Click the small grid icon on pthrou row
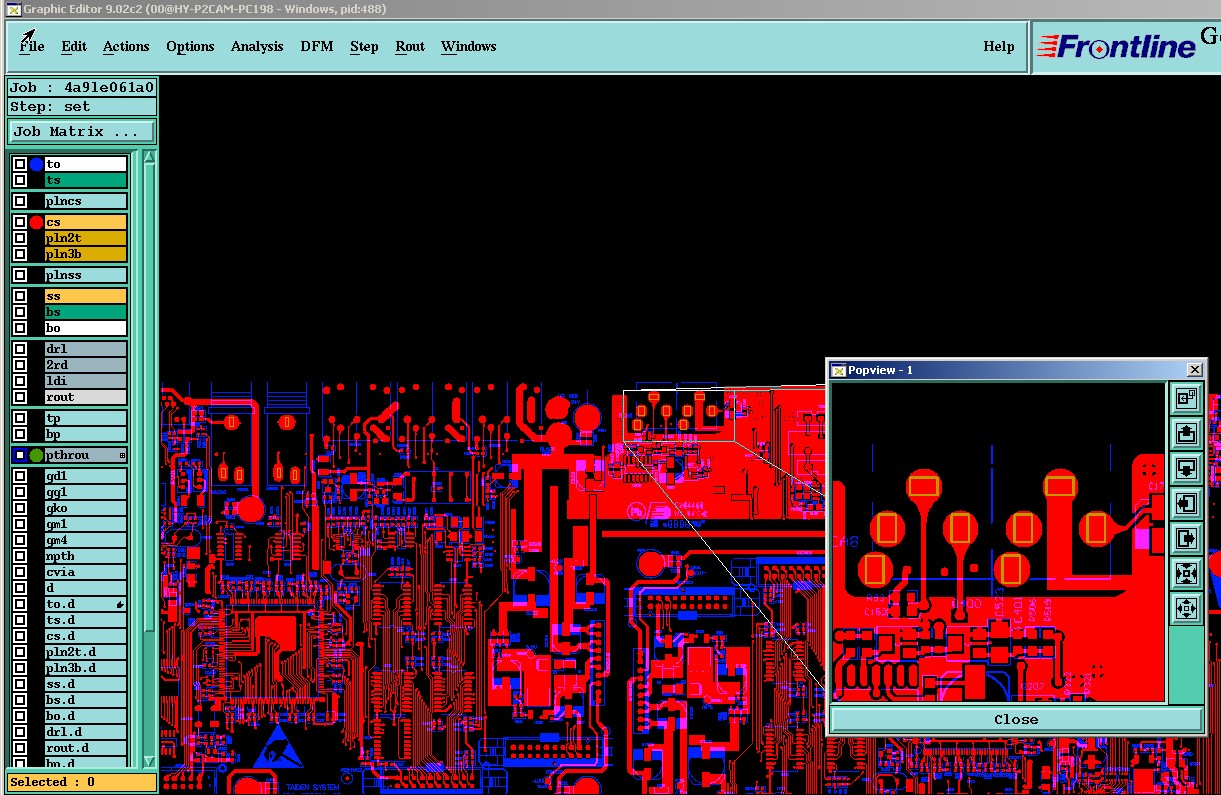Screen dimensions: 1221x795 pyautogui.click(x=122, y=455)
